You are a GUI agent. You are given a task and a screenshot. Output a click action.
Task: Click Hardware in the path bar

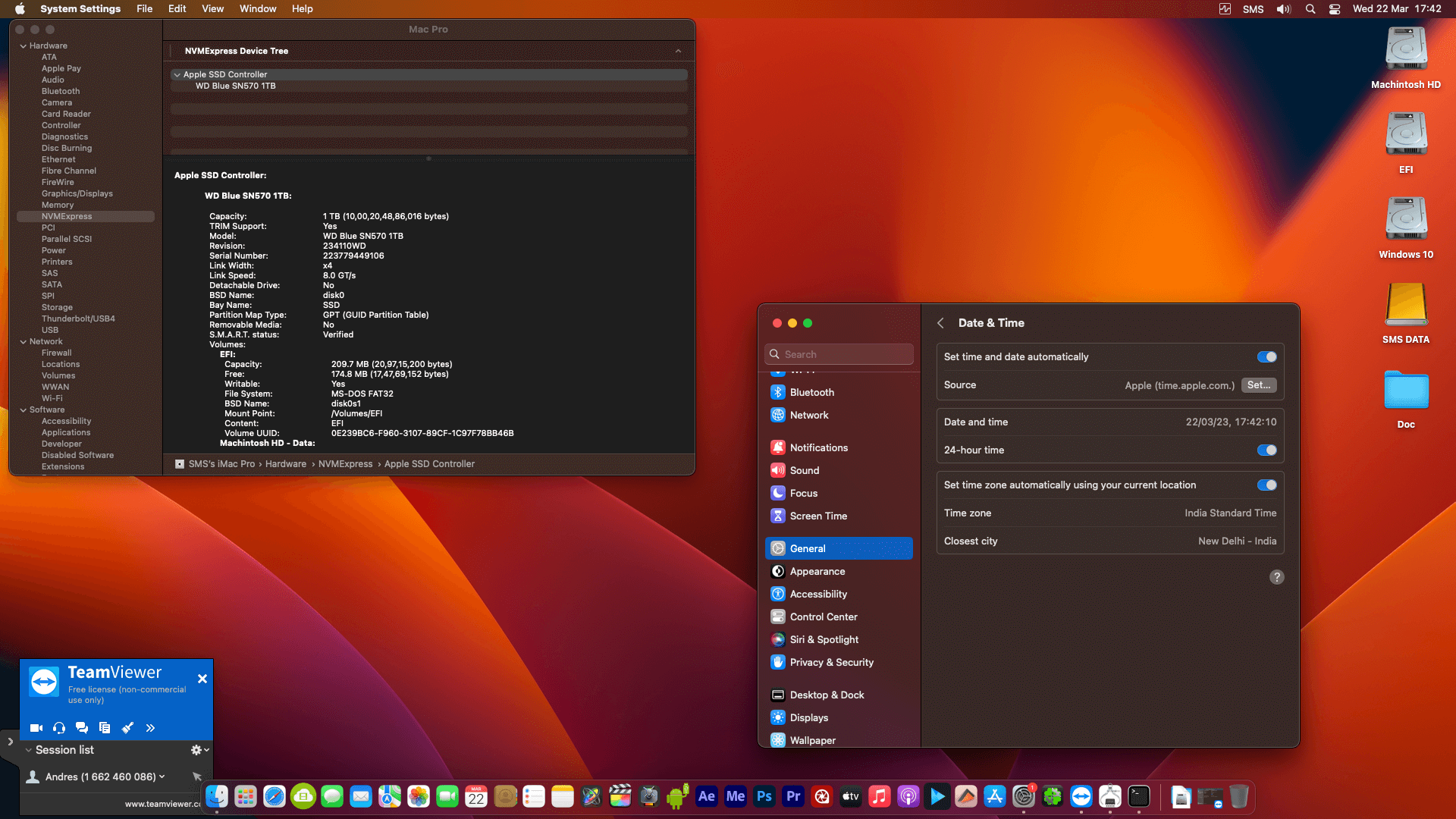285,464
